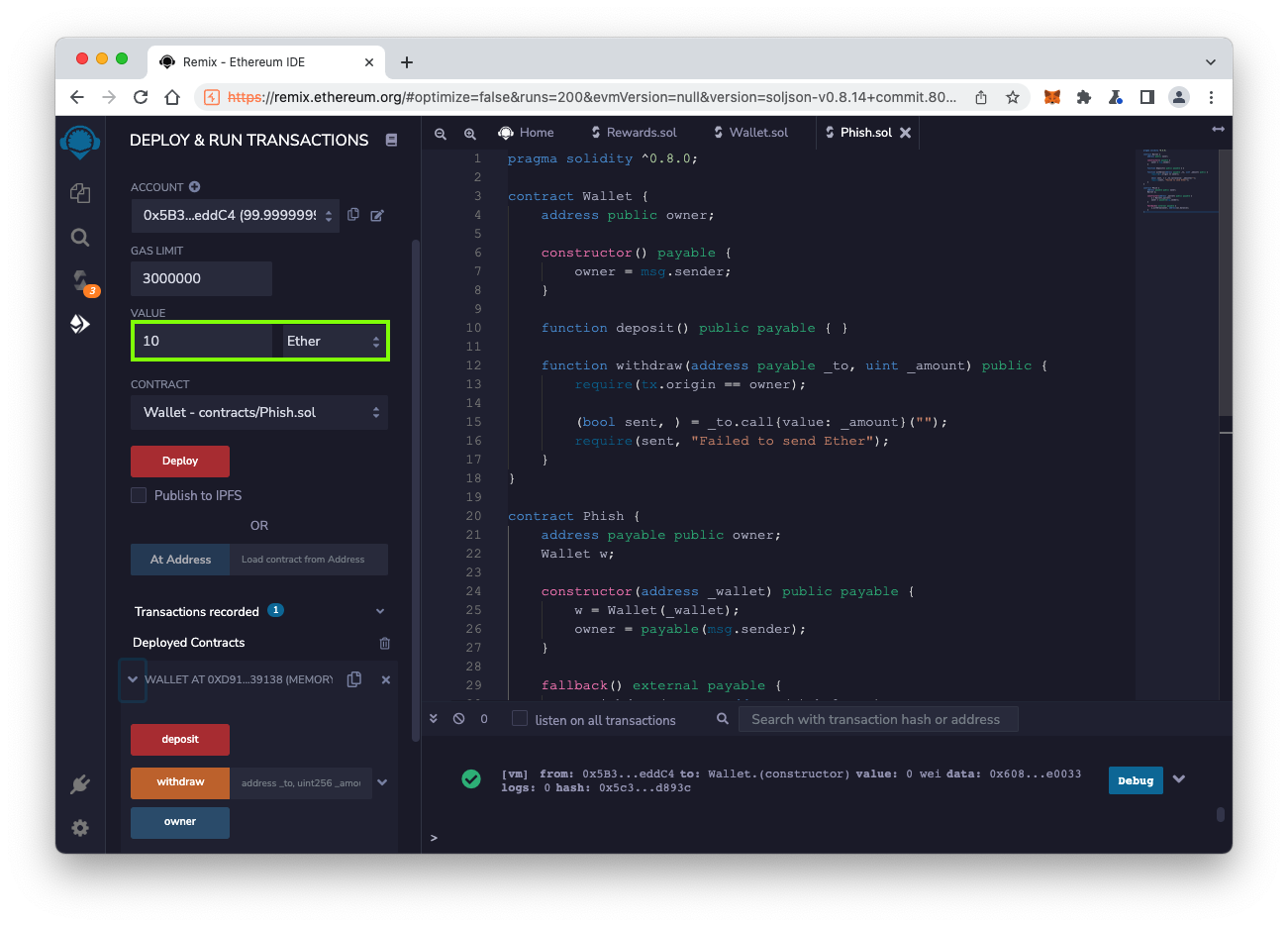The width and height of the screenshot is (1288, 927).
Task: Click the VALUE amount input field
Action: (x=204, y=341)
